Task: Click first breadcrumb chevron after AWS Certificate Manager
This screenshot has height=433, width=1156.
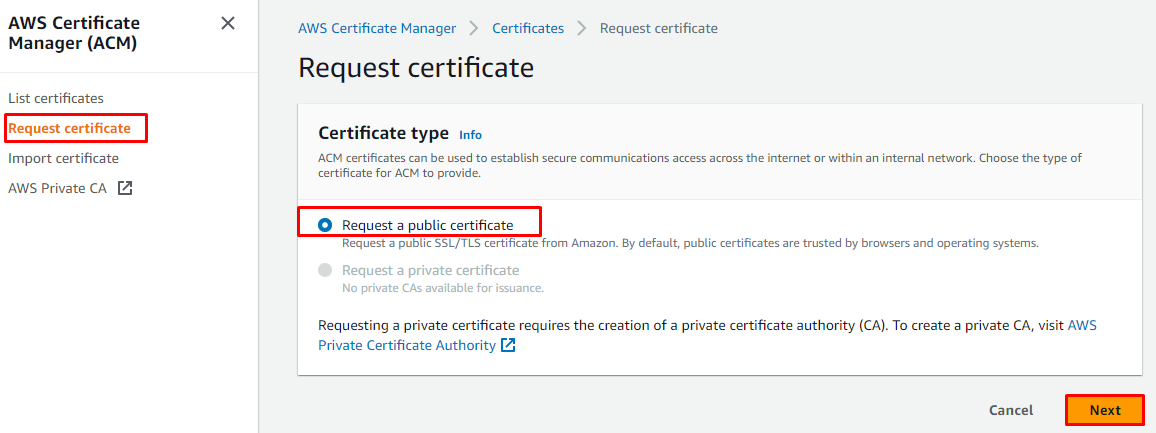Action: point(474,28)
